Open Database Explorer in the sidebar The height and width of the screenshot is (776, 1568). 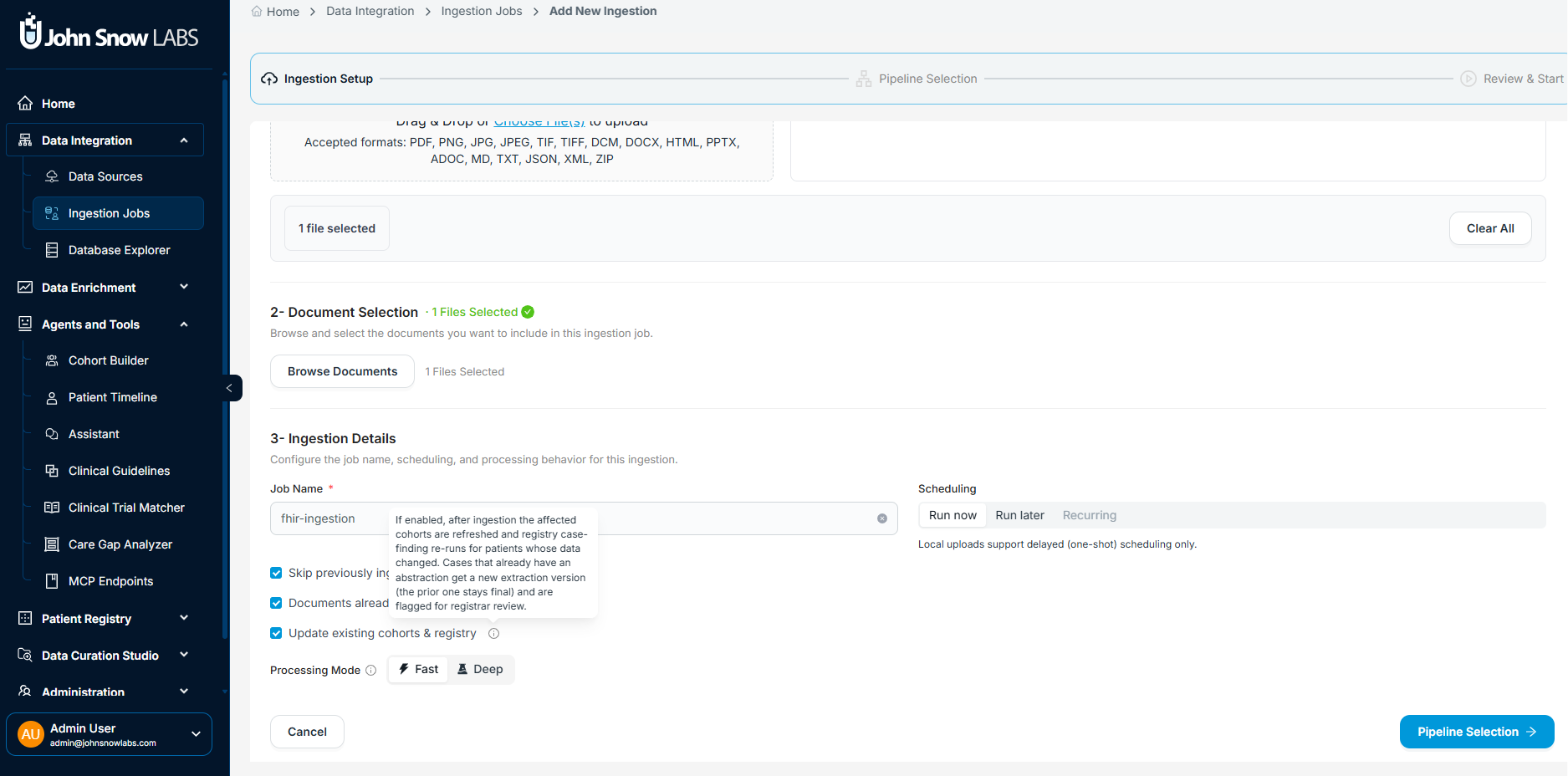pyautogui.click(x=118, y=250)
